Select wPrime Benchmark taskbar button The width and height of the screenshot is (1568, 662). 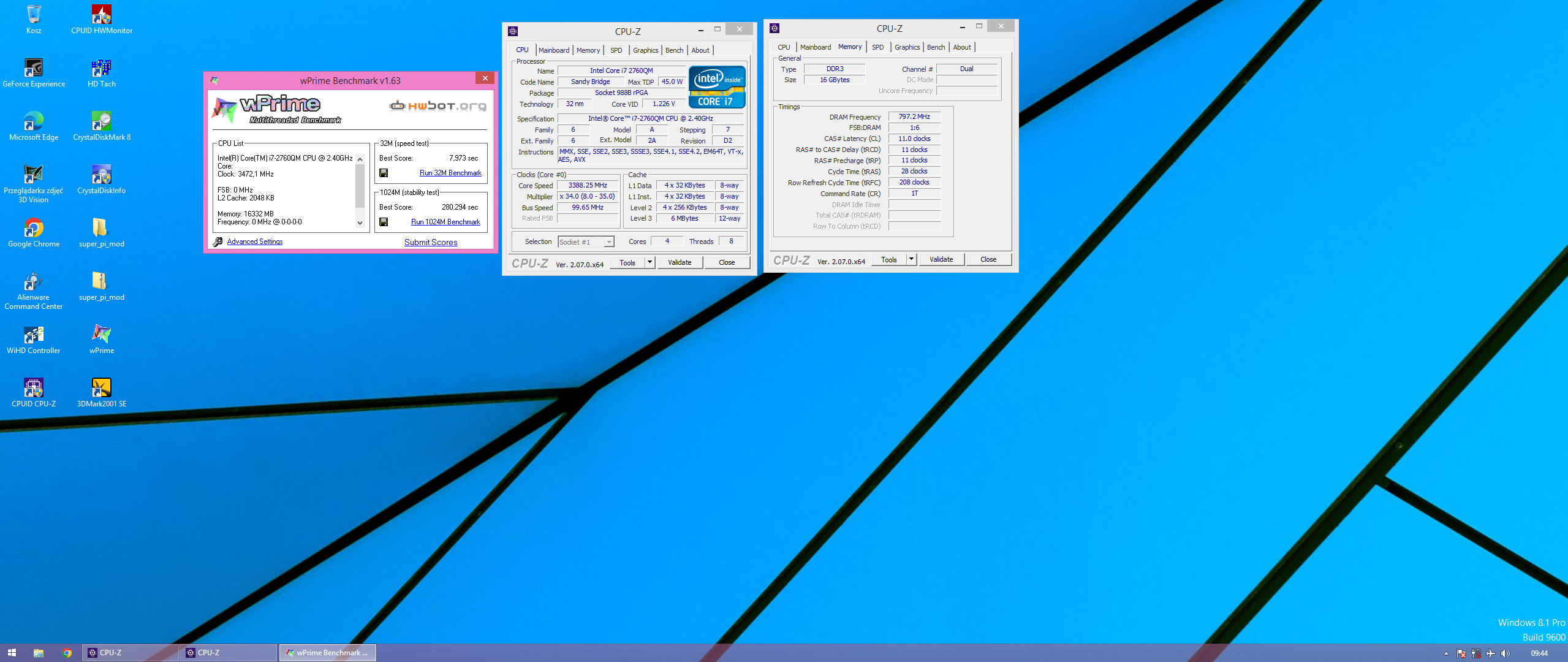328,653
